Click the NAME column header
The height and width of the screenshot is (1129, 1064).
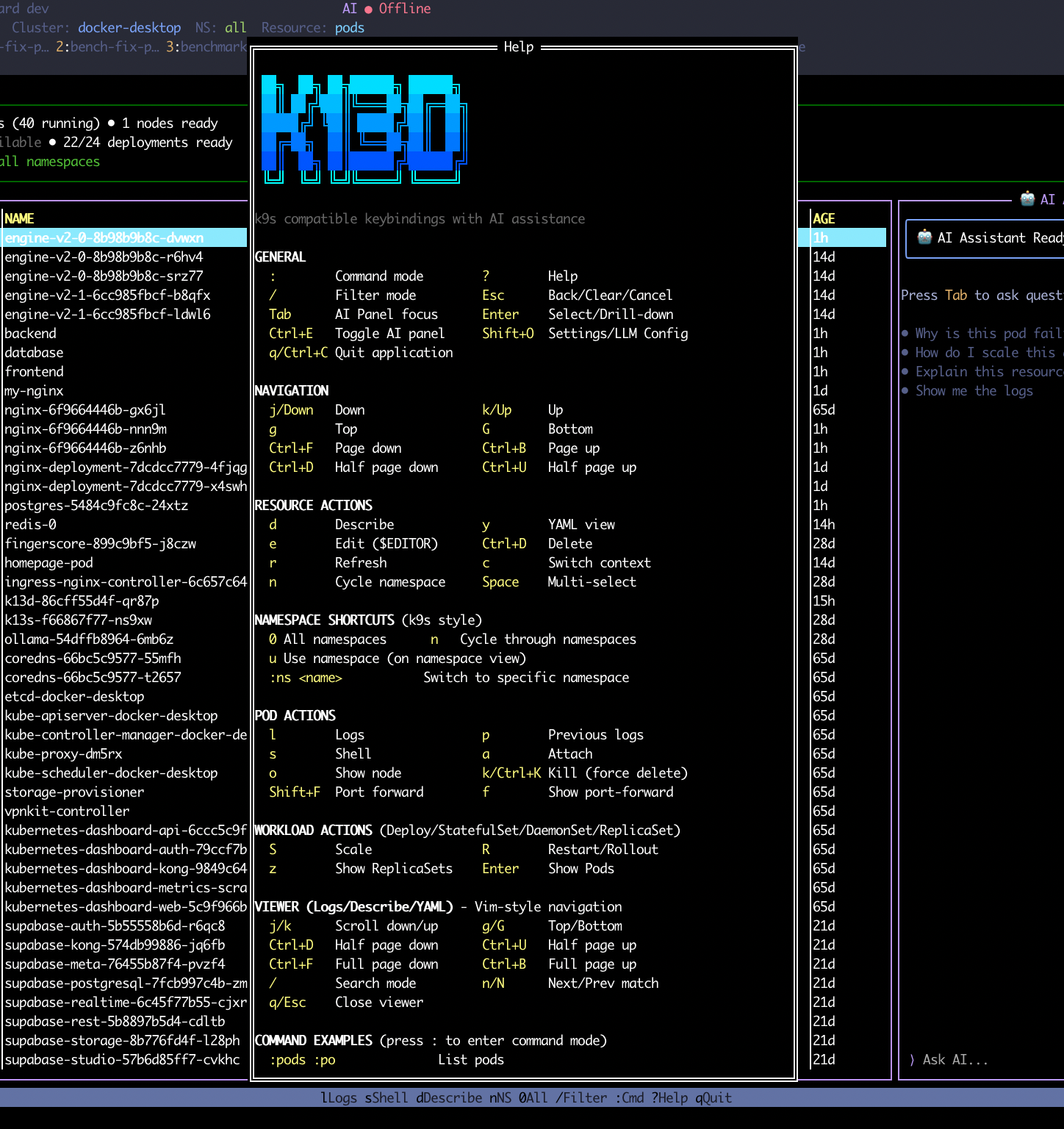coord(19,218)
